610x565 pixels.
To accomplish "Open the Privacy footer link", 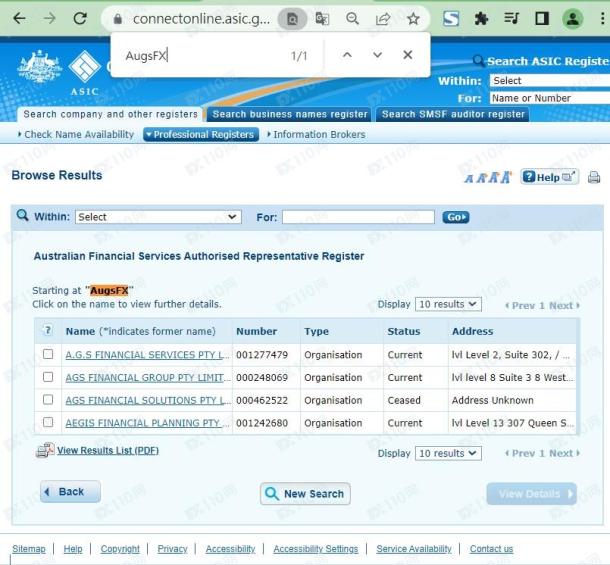I will 172,549.
